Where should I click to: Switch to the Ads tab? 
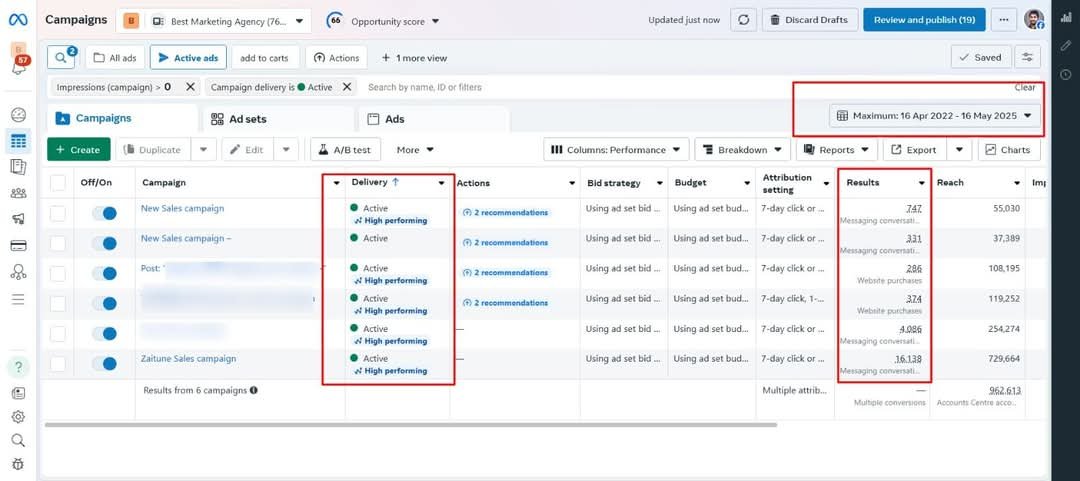[x=393, y=119]
